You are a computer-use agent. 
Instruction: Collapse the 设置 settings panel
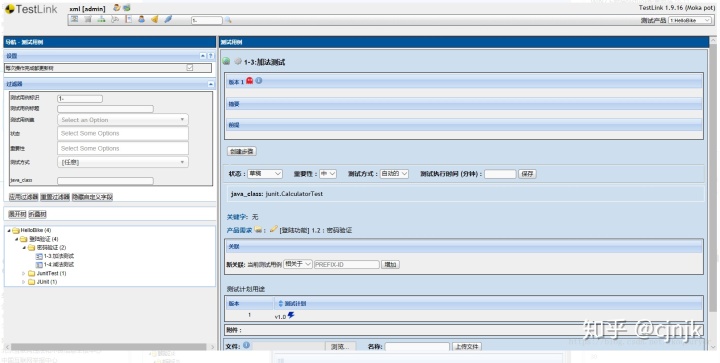click(x=203, y=56)
